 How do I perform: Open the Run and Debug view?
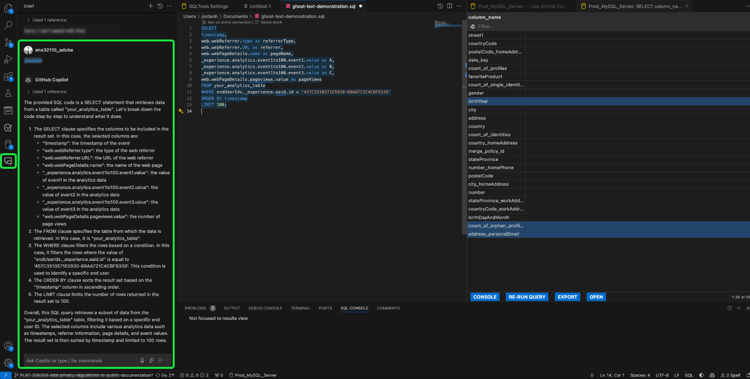pyautogui.click(x=8, y=59)
